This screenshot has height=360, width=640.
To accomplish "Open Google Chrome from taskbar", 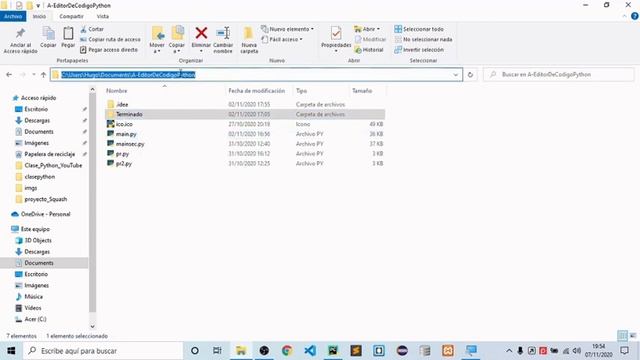I will 287,351.
